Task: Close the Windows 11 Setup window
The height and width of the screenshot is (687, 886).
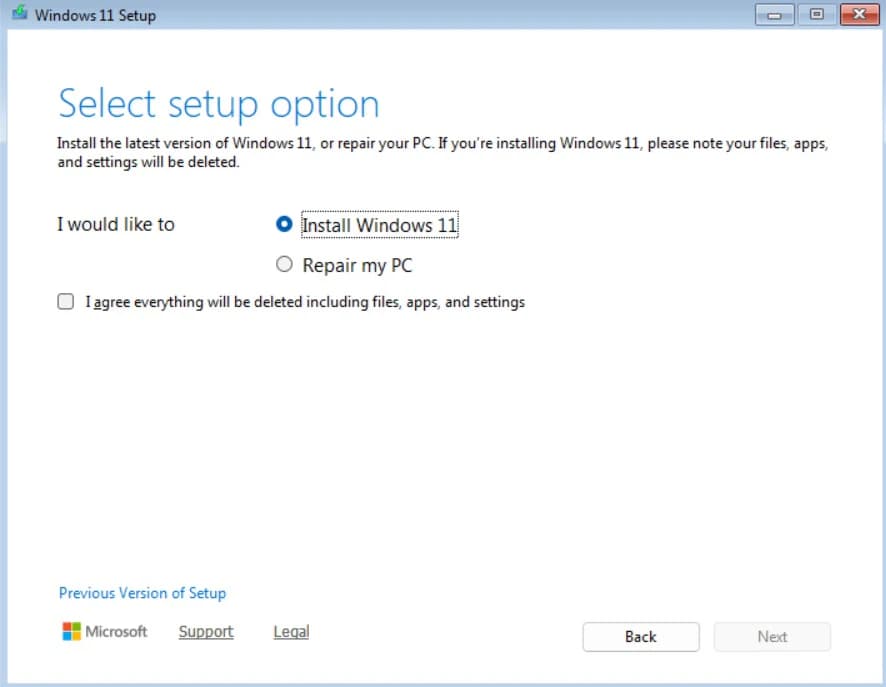Action: (x=859, y=14)
